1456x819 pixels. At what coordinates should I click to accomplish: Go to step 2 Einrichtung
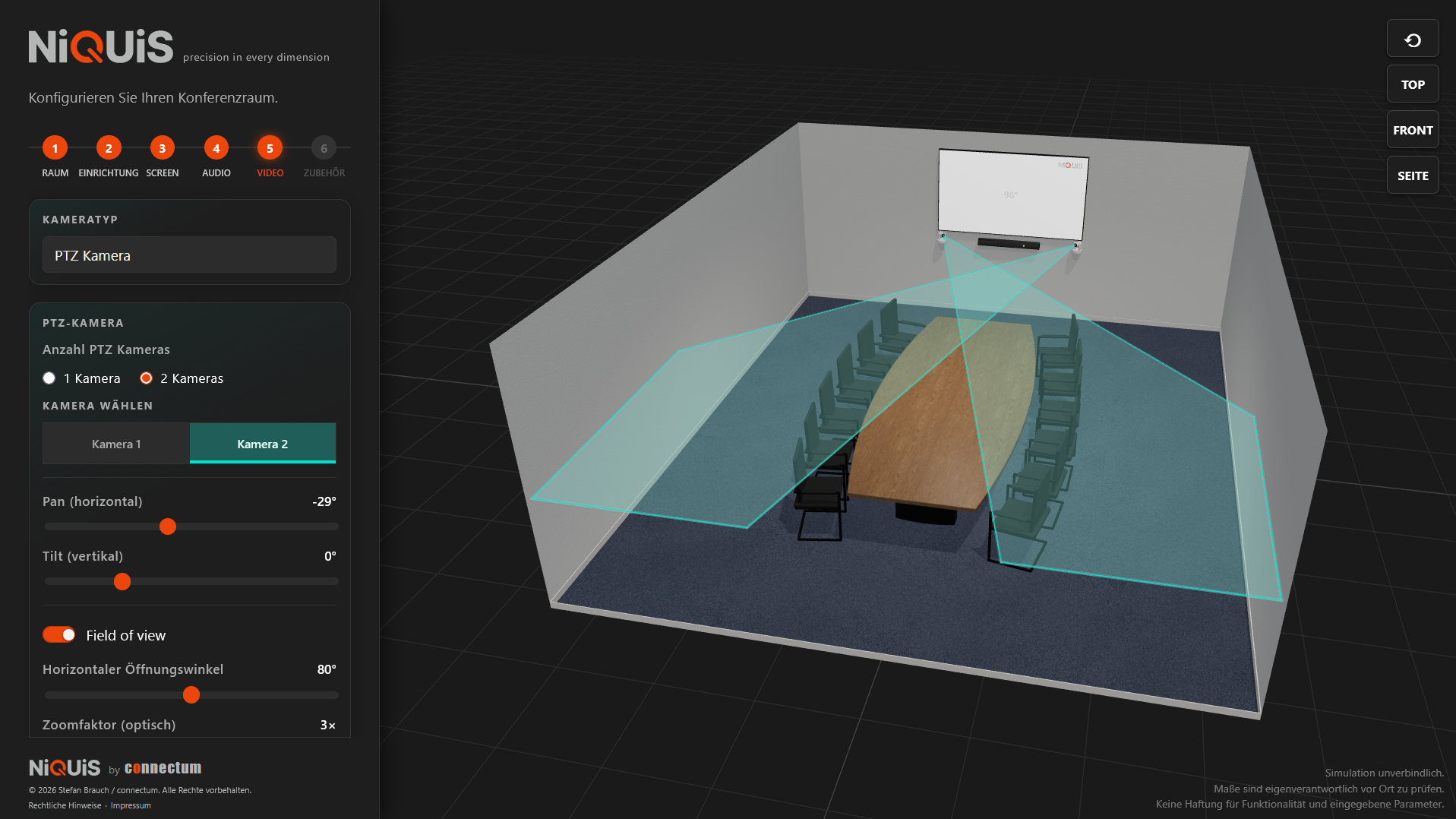[109, 148]
